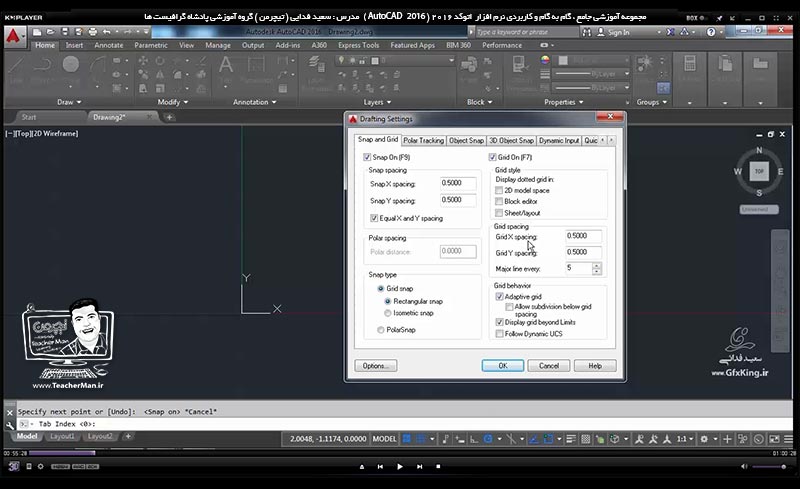Viewport: 800px width, 489px height.
Task: Open Layer Properties in Layers panel
Action: pyautogui.click(x=316, y=66)
